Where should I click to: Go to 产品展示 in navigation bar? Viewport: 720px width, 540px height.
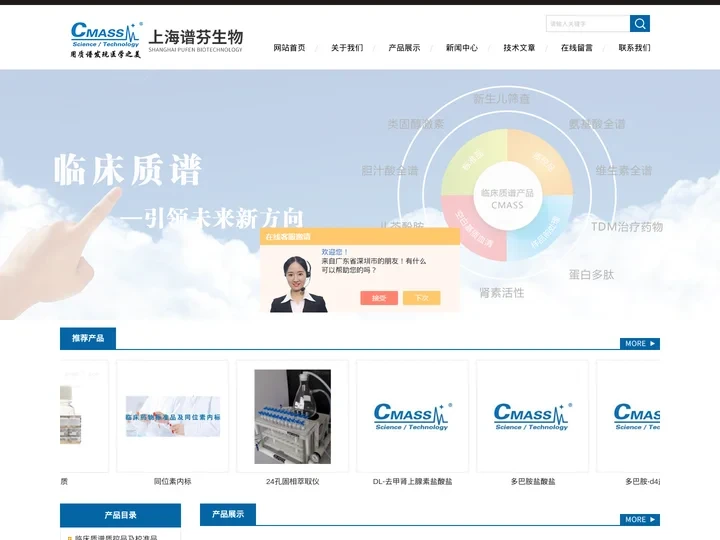coord(404,48)
